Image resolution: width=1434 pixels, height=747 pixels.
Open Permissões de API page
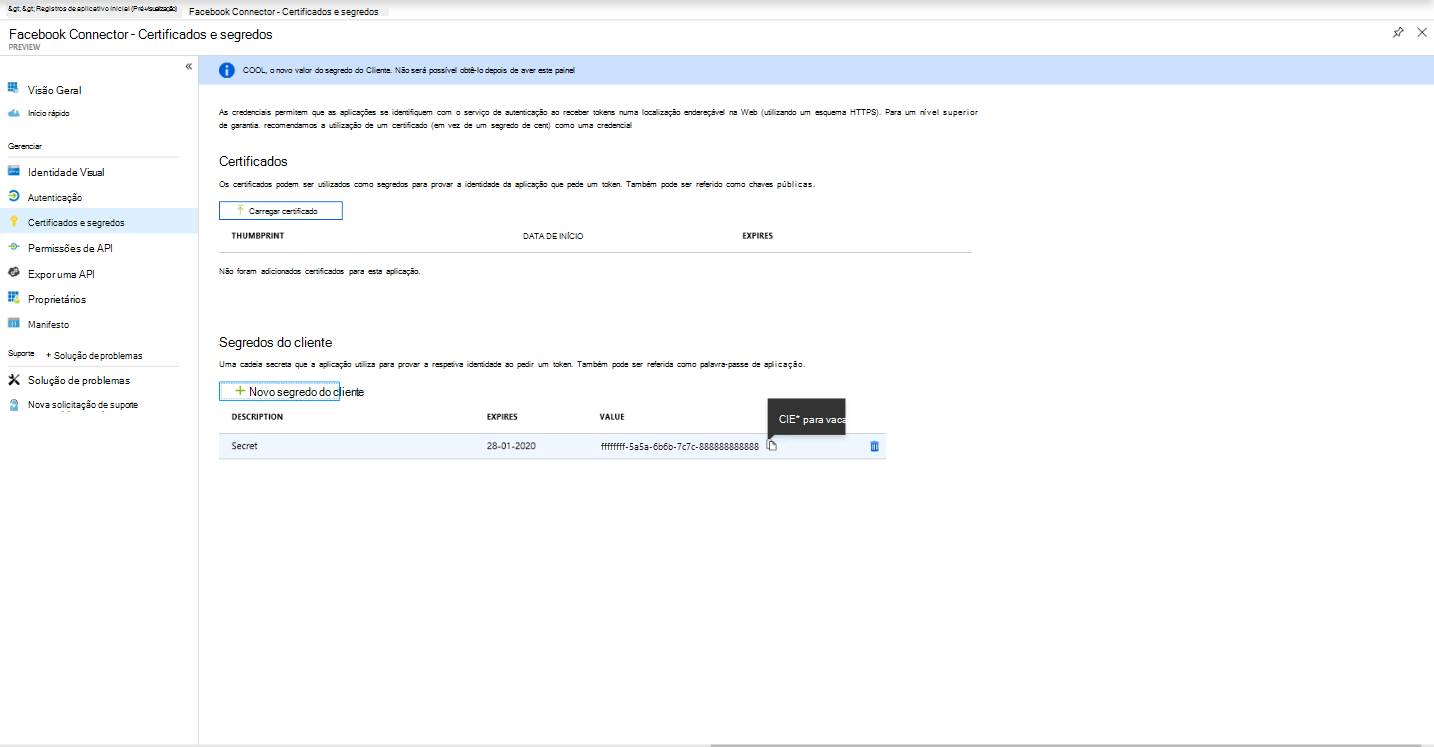(70, 248)
